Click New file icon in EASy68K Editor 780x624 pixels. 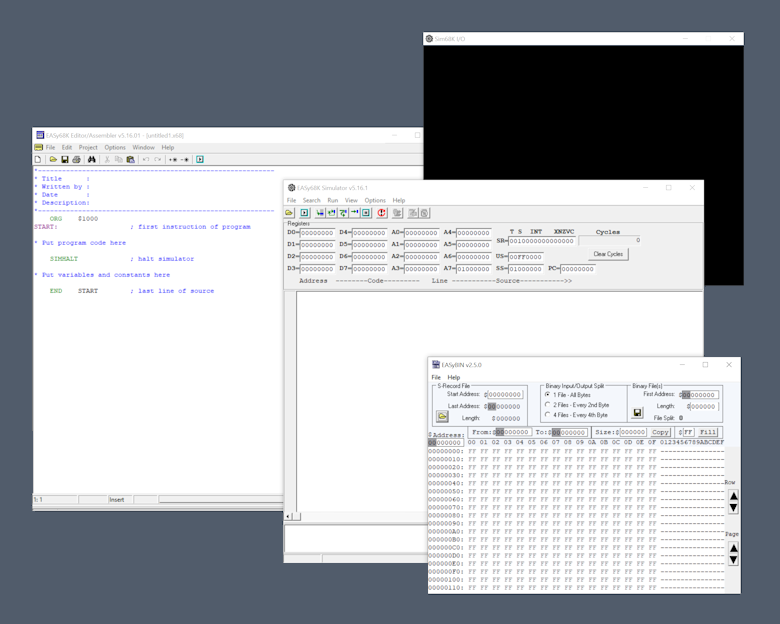point(38,159)
